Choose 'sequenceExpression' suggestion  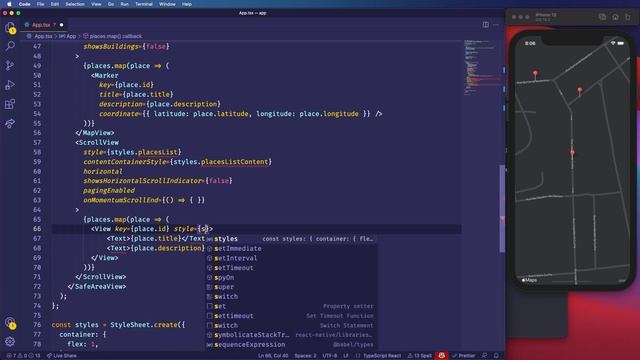tap(291, 344)
